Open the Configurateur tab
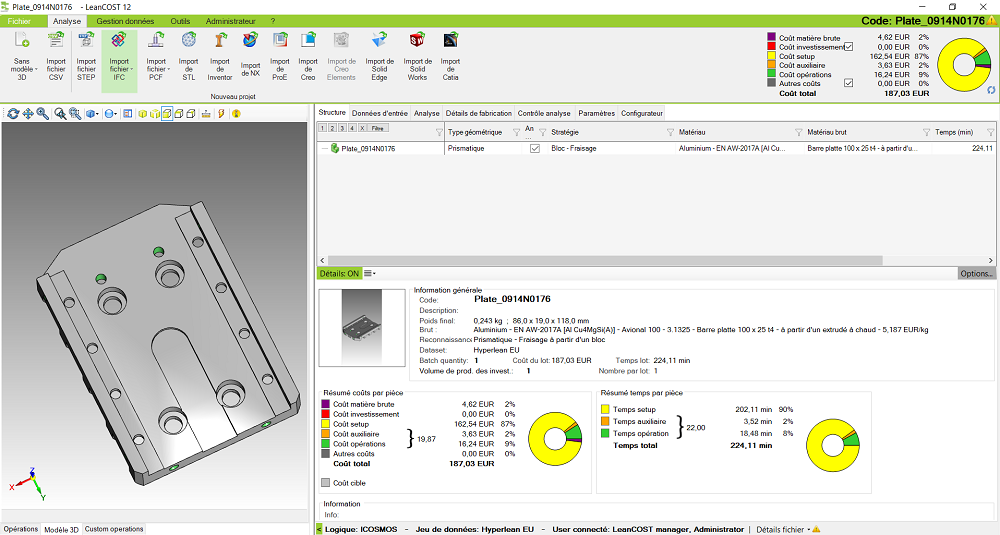Screen dimensions: 1000x535 click(x=642, y=113)
